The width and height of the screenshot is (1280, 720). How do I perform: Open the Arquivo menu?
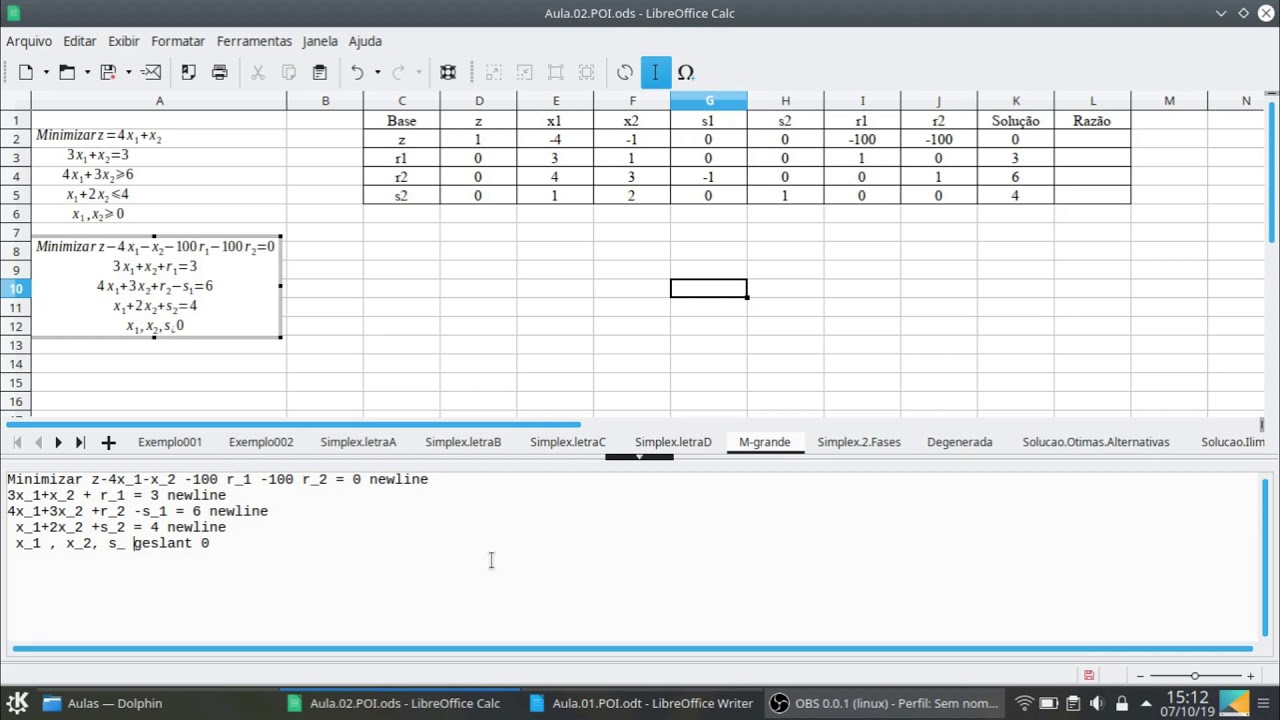pos(29,41)
